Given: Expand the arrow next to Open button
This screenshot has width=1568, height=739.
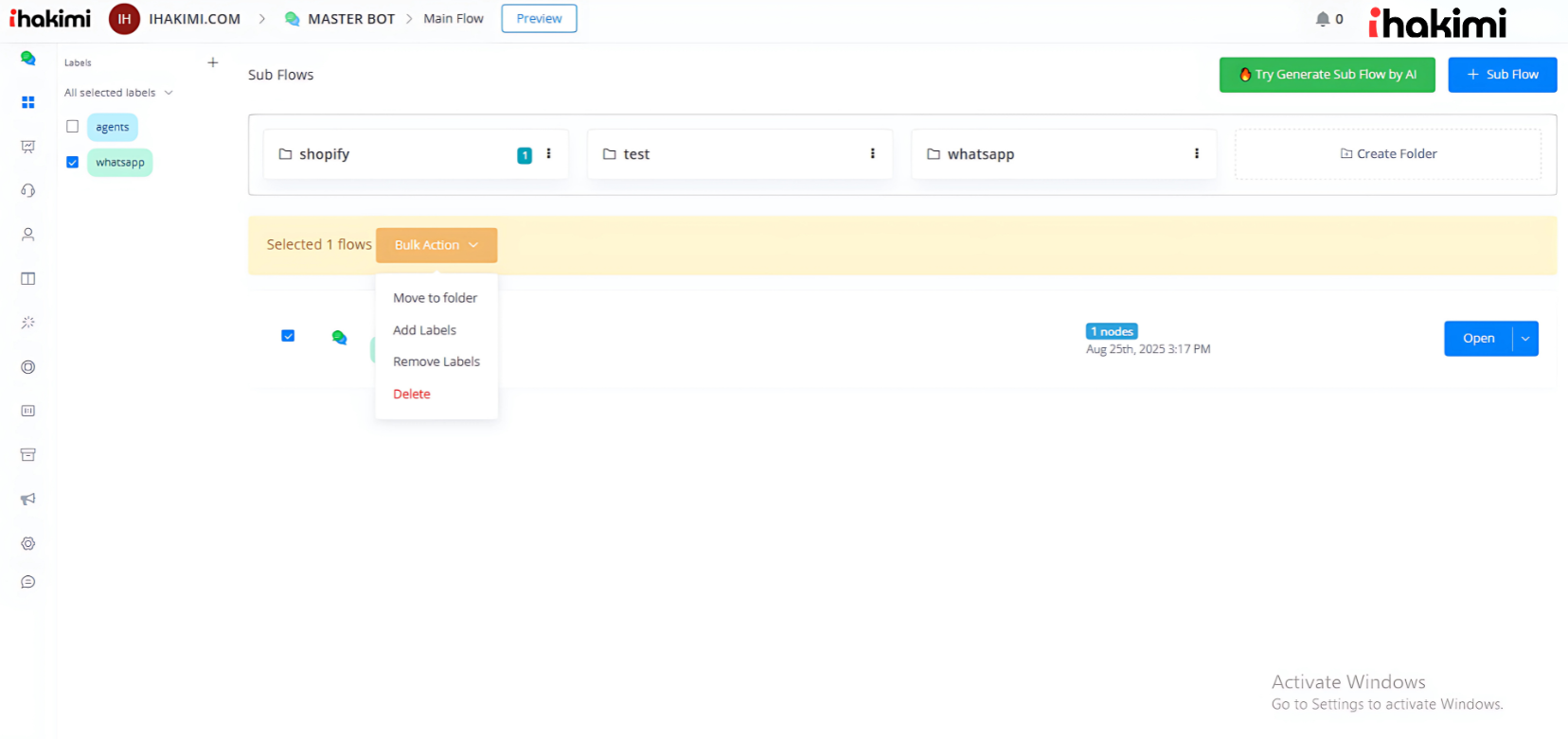Looking at the screenshot, I should [1525, 339].
